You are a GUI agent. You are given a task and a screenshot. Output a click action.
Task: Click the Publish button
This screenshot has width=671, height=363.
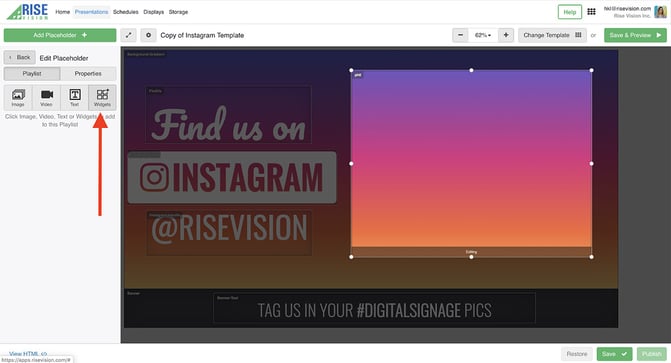point(652,354)
